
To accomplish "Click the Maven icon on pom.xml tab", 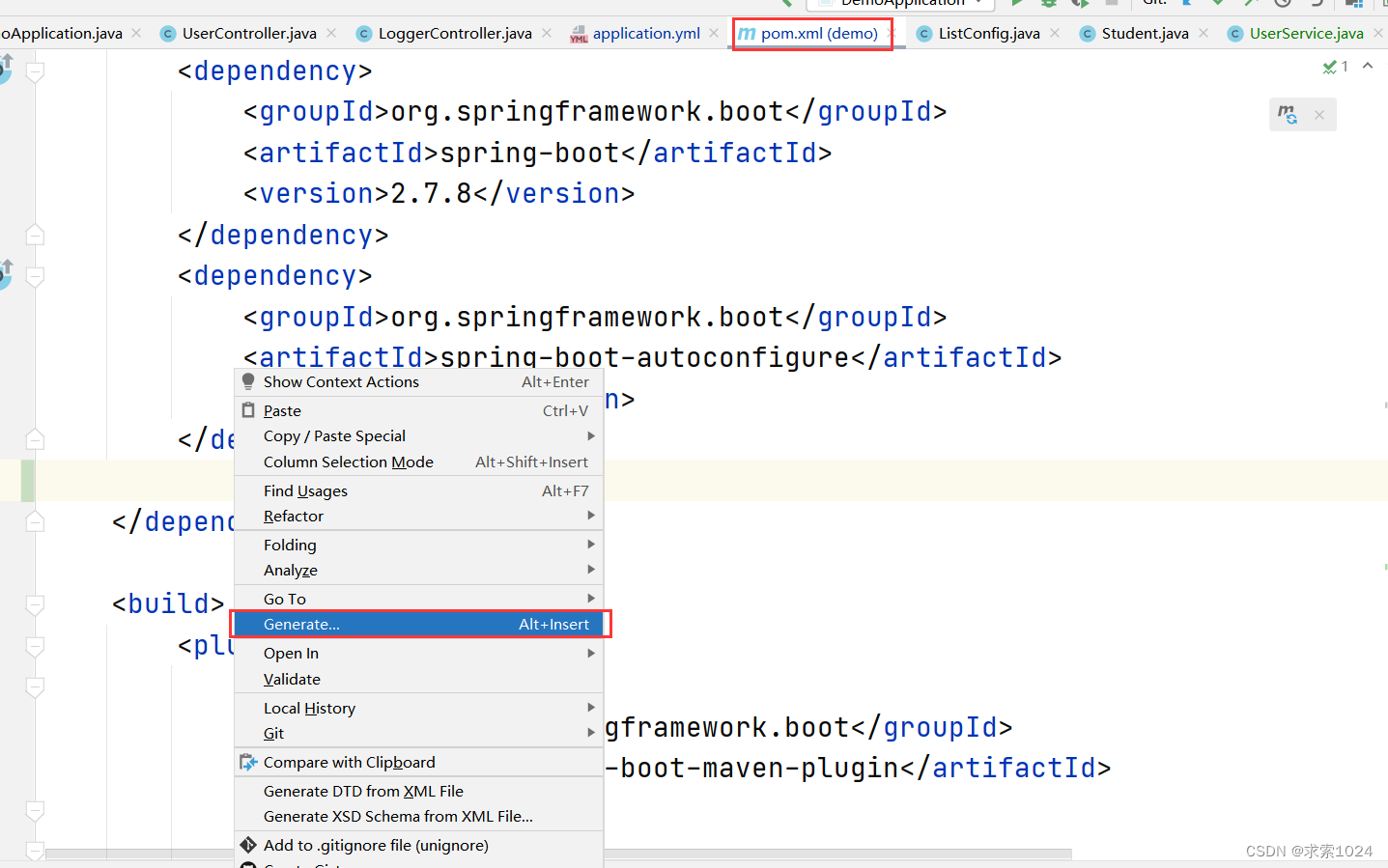I will pos(747,34).
